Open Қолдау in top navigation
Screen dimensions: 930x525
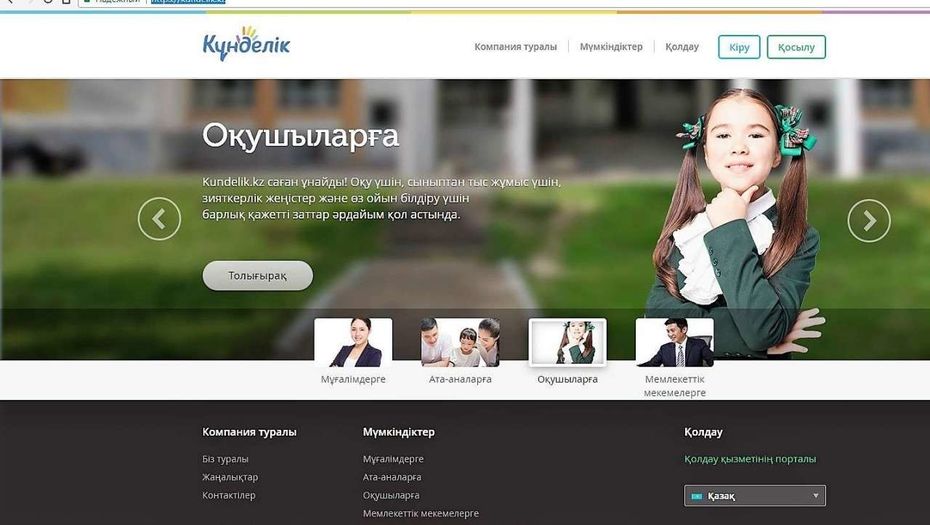(x=681, y=47)
